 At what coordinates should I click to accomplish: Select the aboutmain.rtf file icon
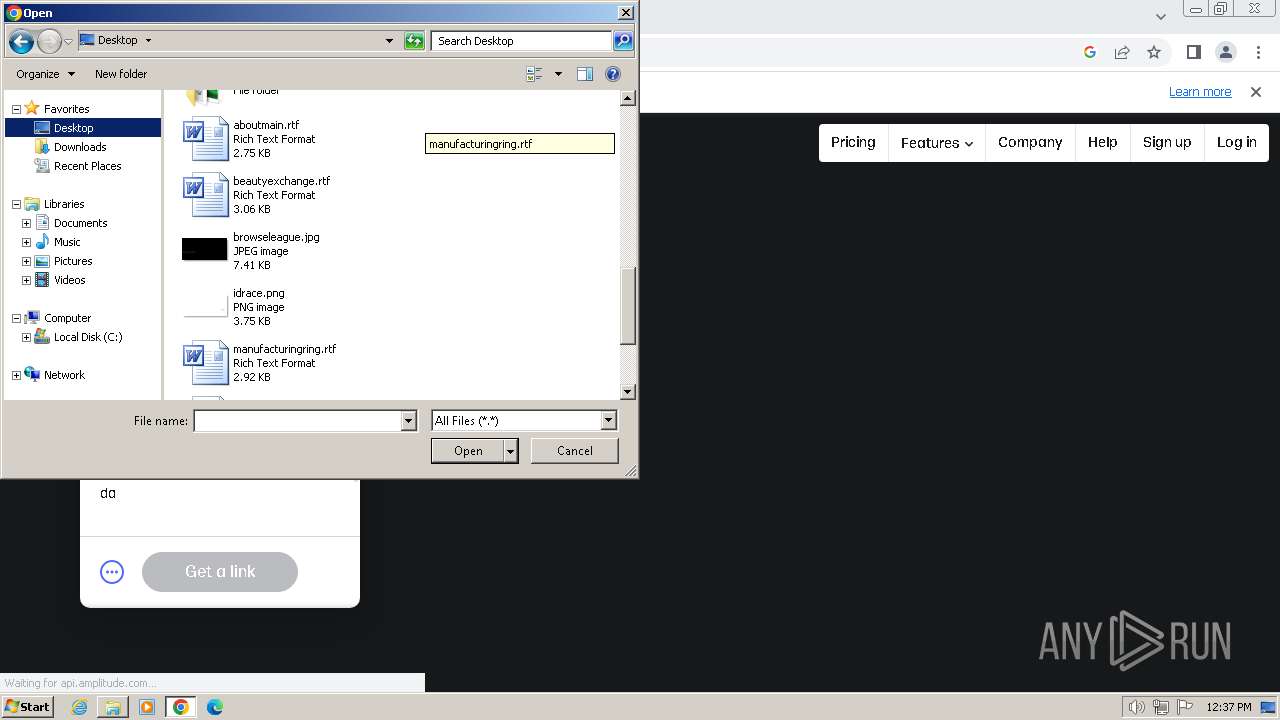coord(206,139)
